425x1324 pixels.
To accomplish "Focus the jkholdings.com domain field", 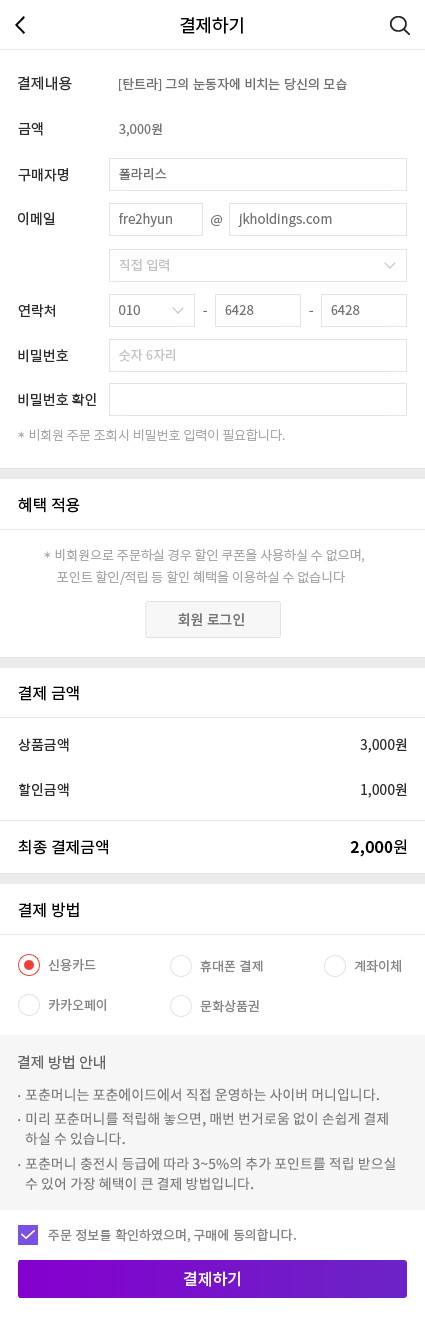I will click(x=318, y=219).
